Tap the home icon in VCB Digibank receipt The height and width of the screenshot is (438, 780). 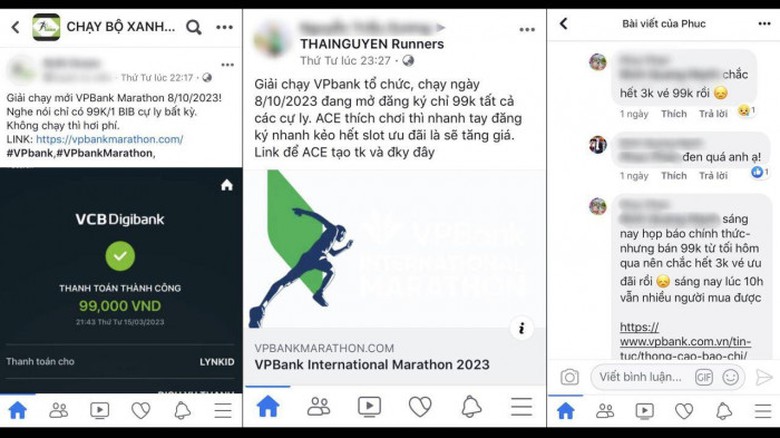[227, 186]
